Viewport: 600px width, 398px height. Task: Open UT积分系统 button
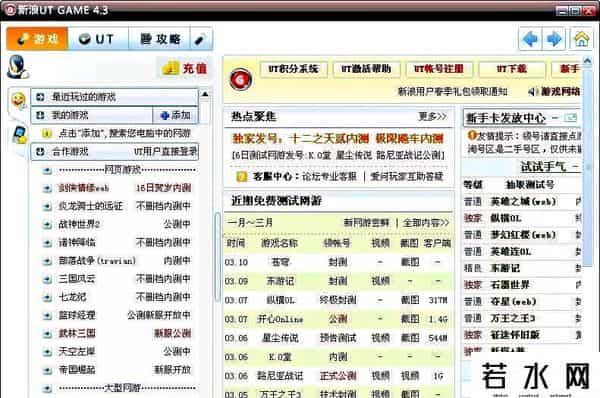[293, 69]
